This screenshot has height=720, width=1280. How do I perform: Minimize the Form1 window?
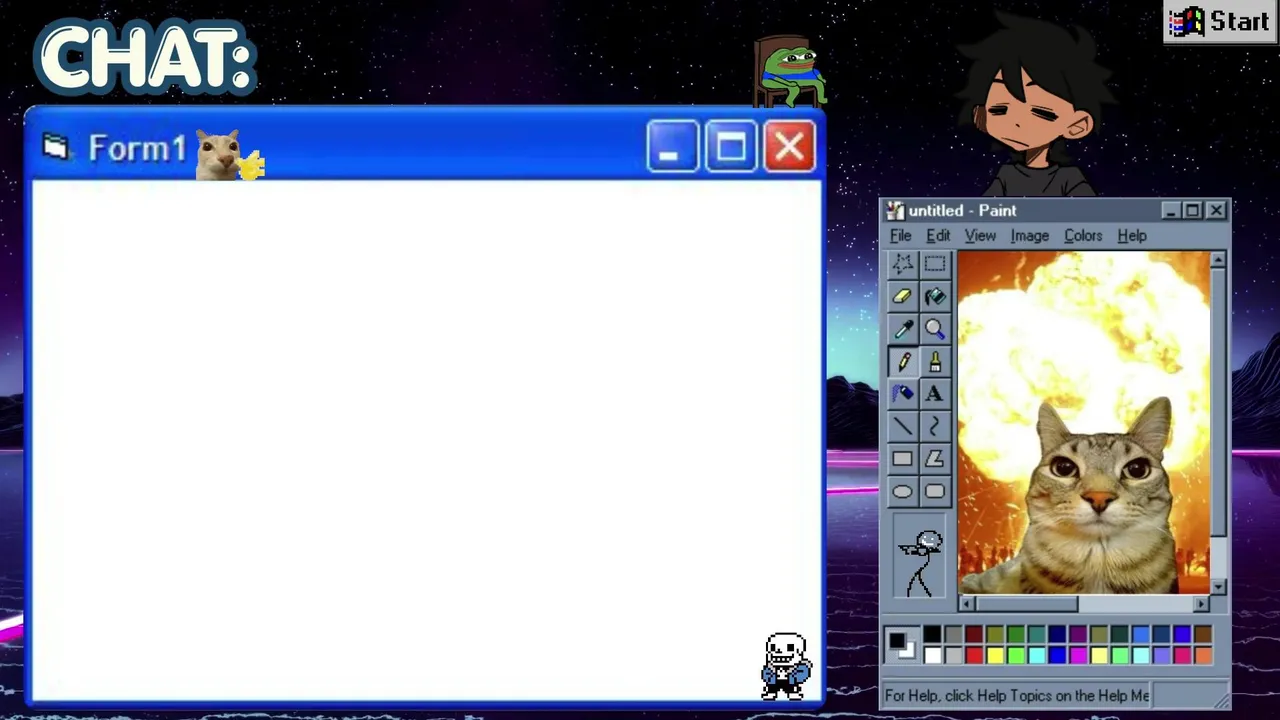pos(672,148)
